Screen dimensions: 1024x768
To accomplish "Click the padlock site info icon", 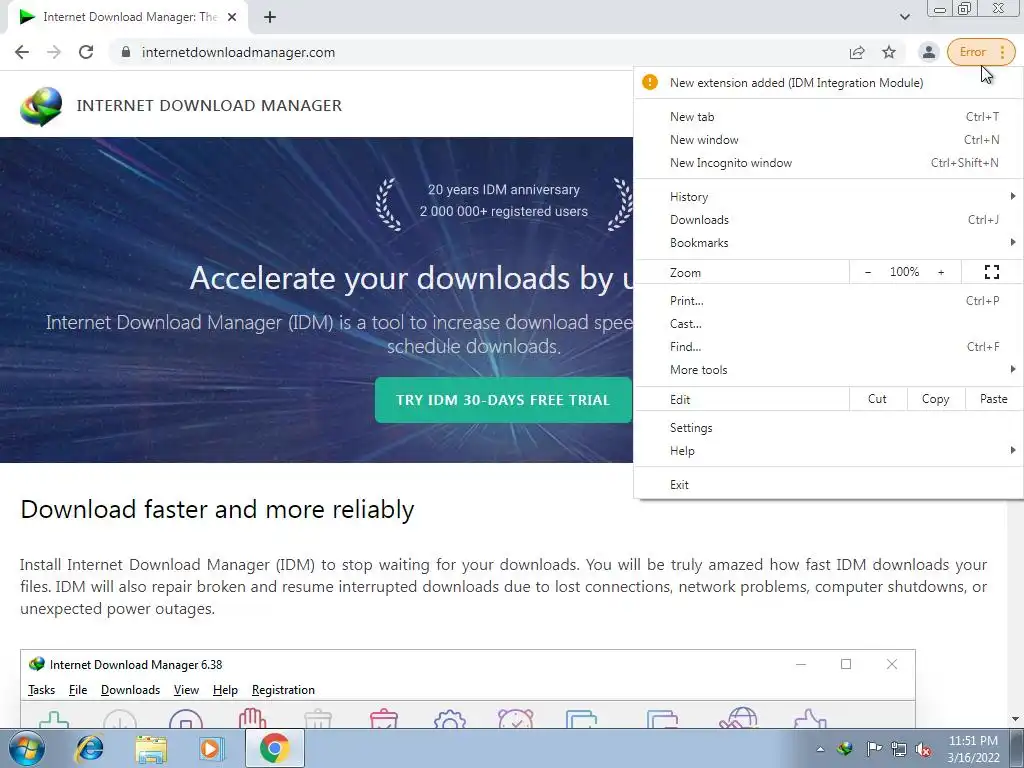I will 126,52.
